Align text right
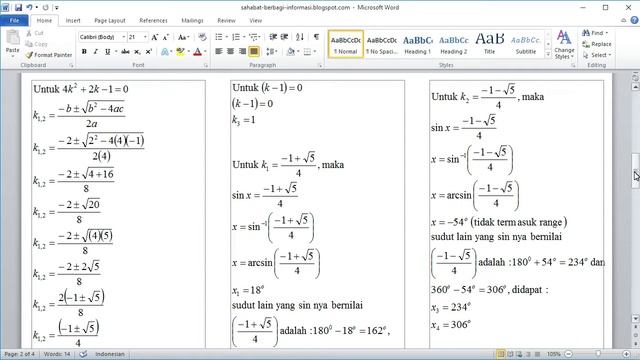 click(x=242, y=51)
